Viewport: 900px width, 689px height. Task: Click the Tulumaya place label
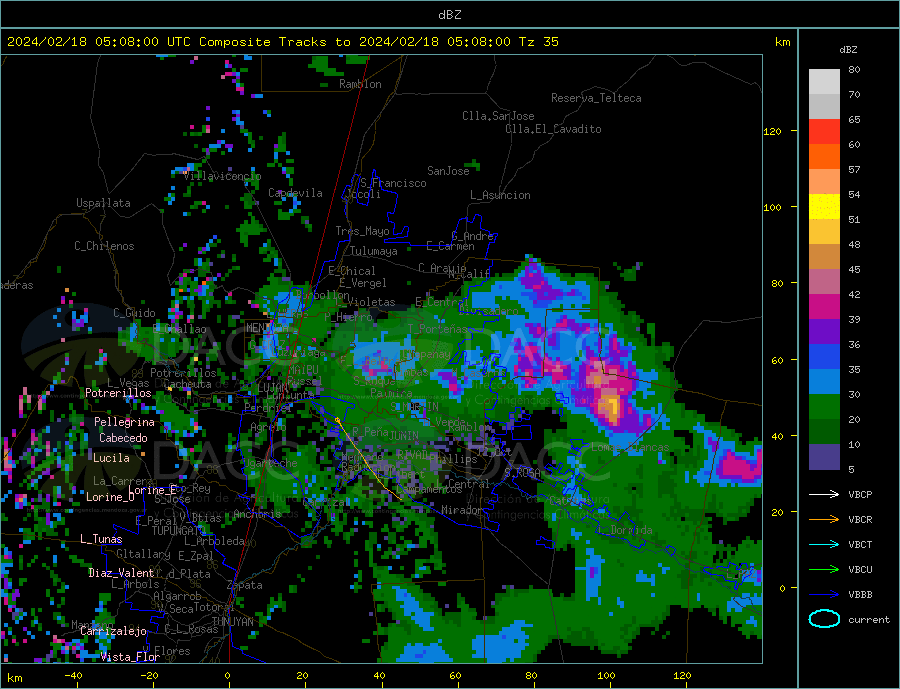[374, 251]
